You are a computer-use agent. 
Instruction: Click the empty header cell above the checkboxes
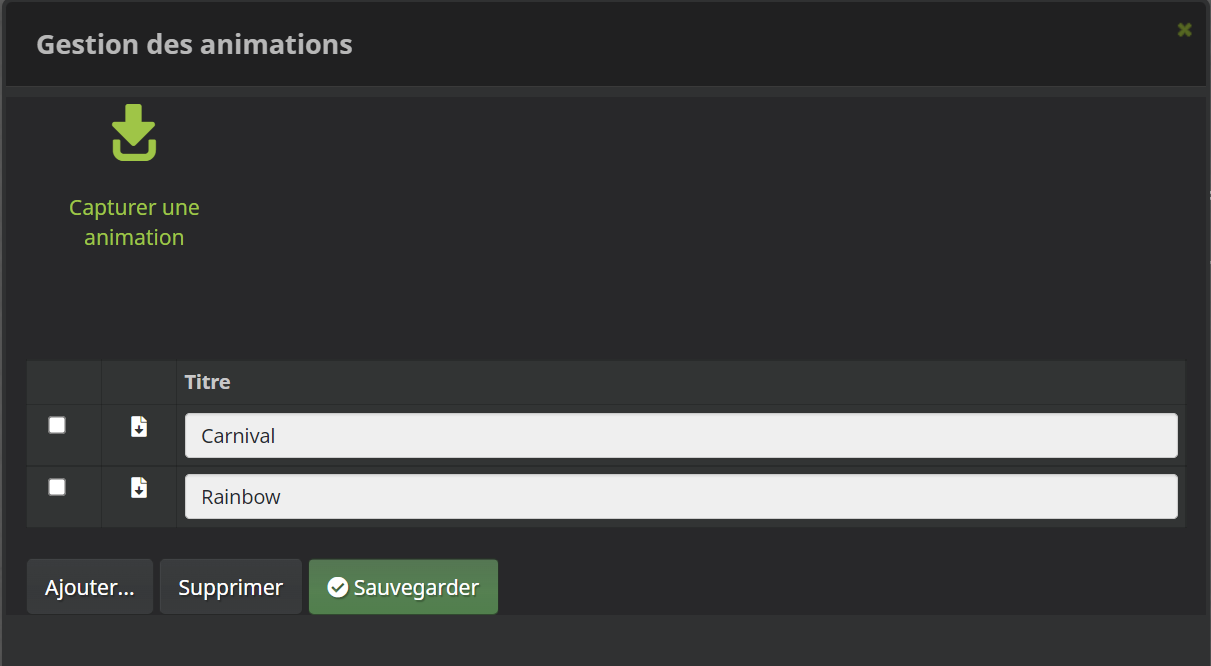point(64,383)
